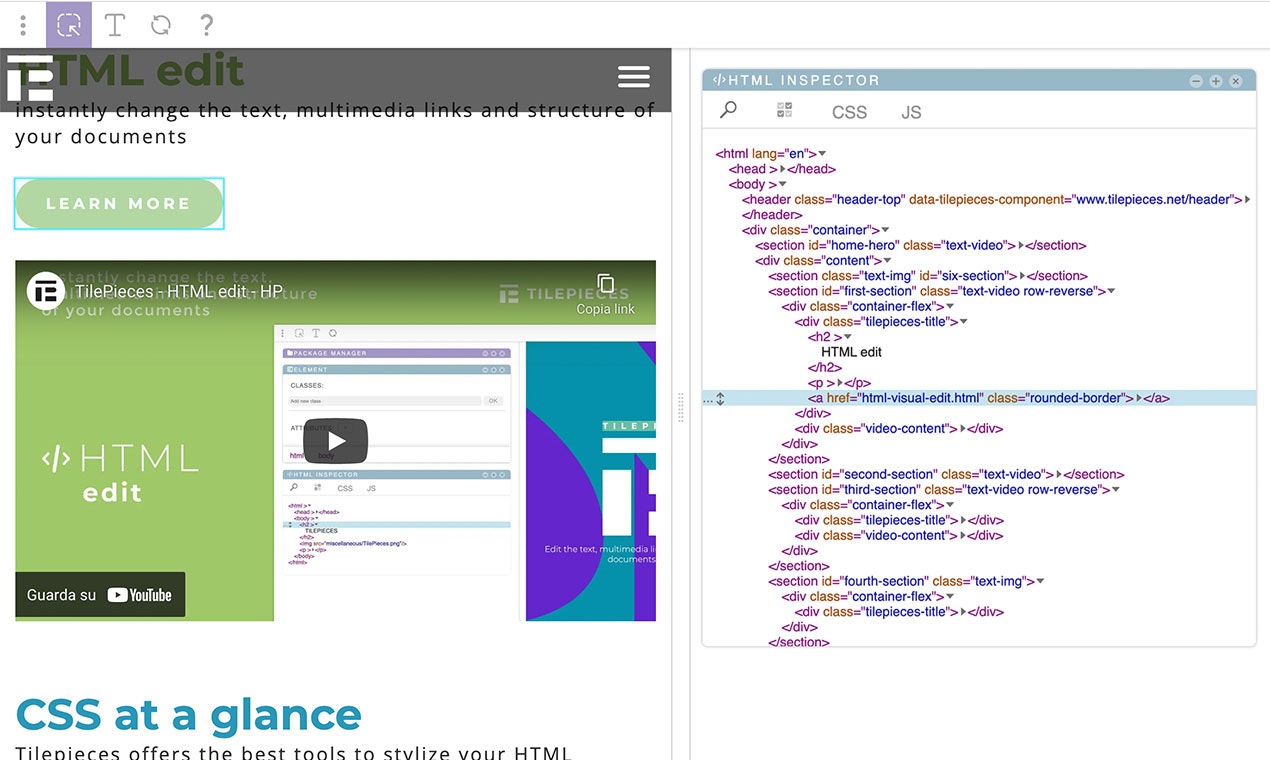
Task: Select the <h2> opening tag row
Action: click(x=825, y=337)
